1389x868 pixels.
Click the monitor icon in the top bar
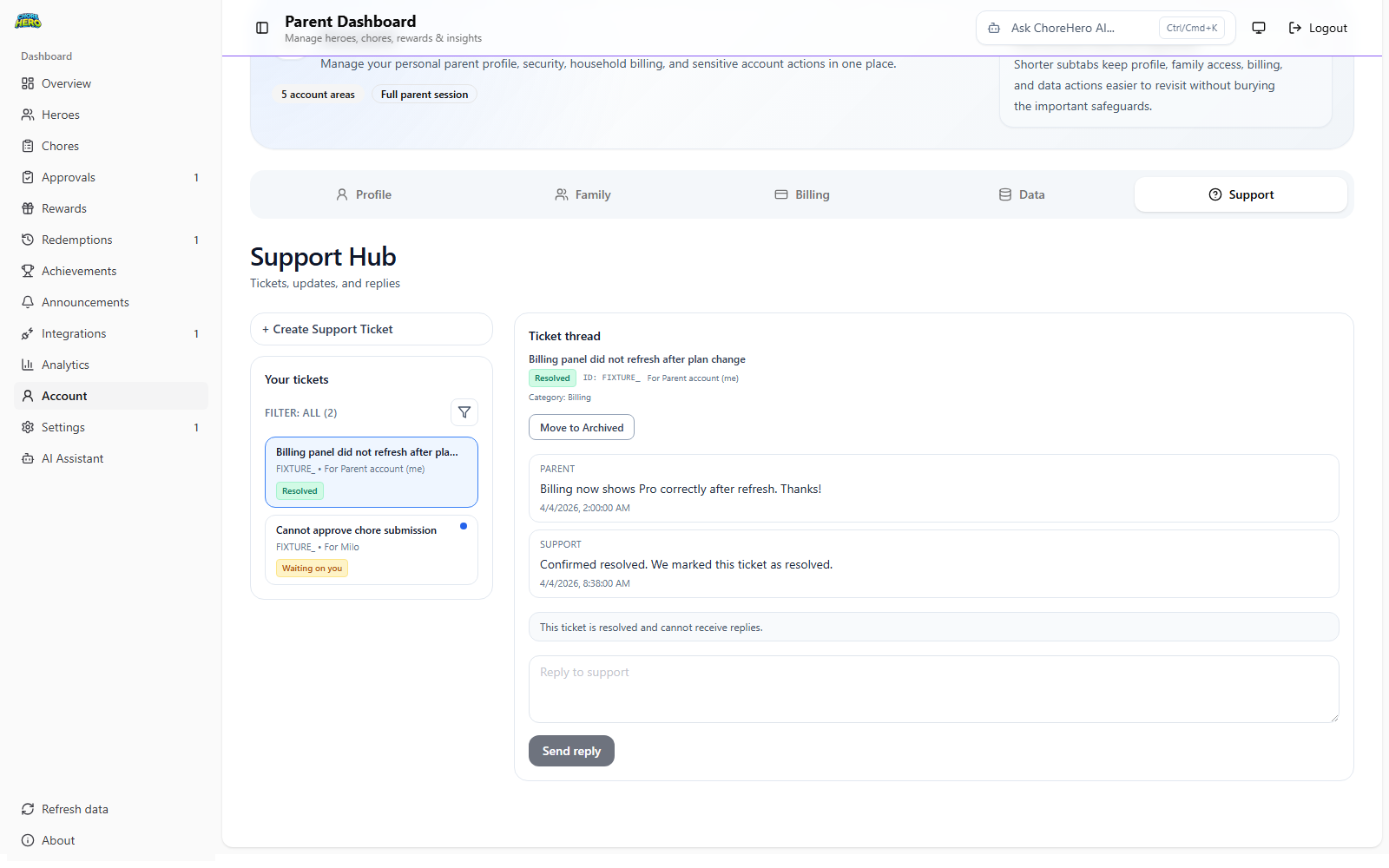coord(1259,27)
